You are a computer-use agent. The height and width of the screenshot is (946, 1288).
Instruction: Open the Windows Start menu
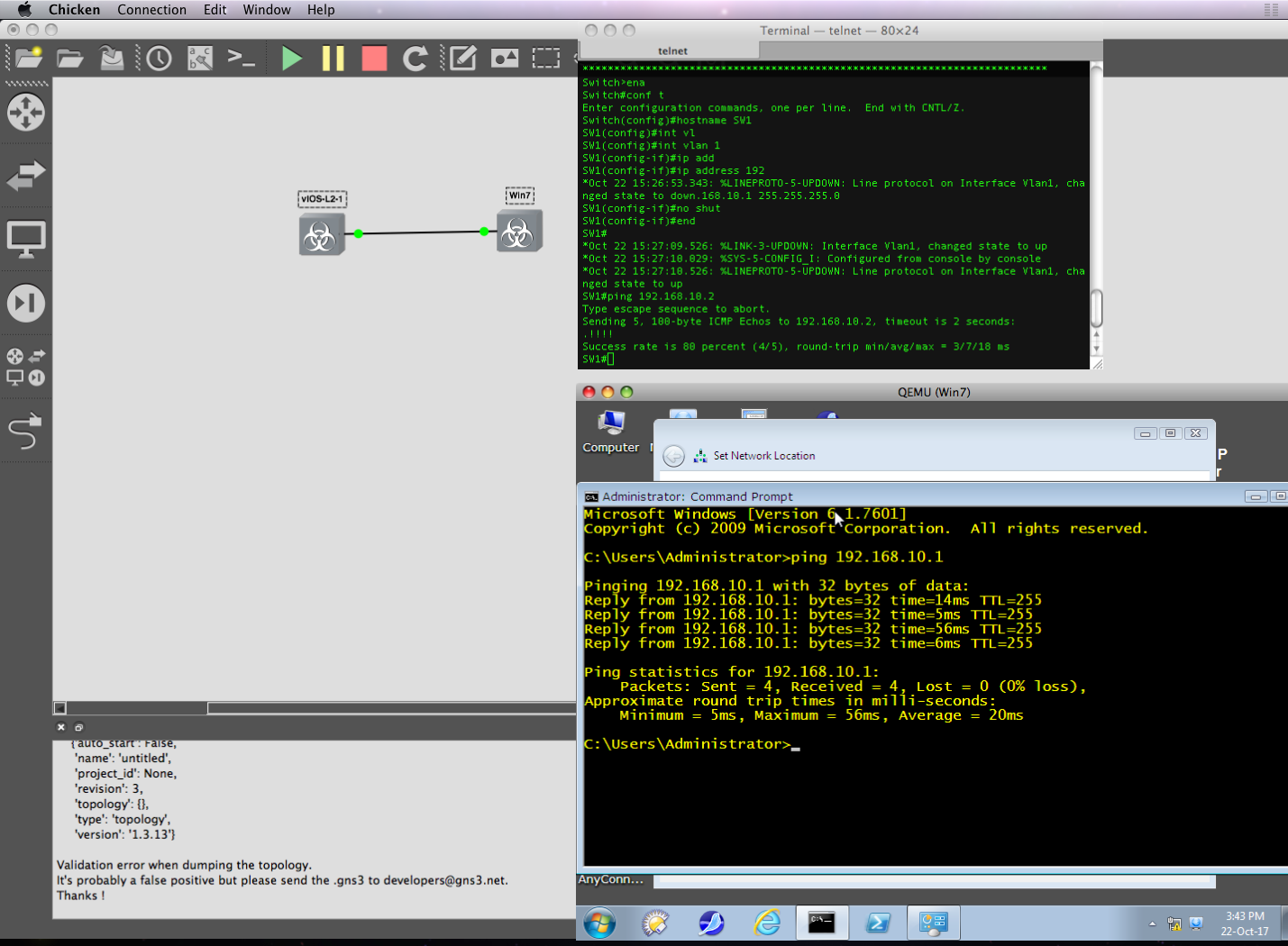[x=599, y=923]
